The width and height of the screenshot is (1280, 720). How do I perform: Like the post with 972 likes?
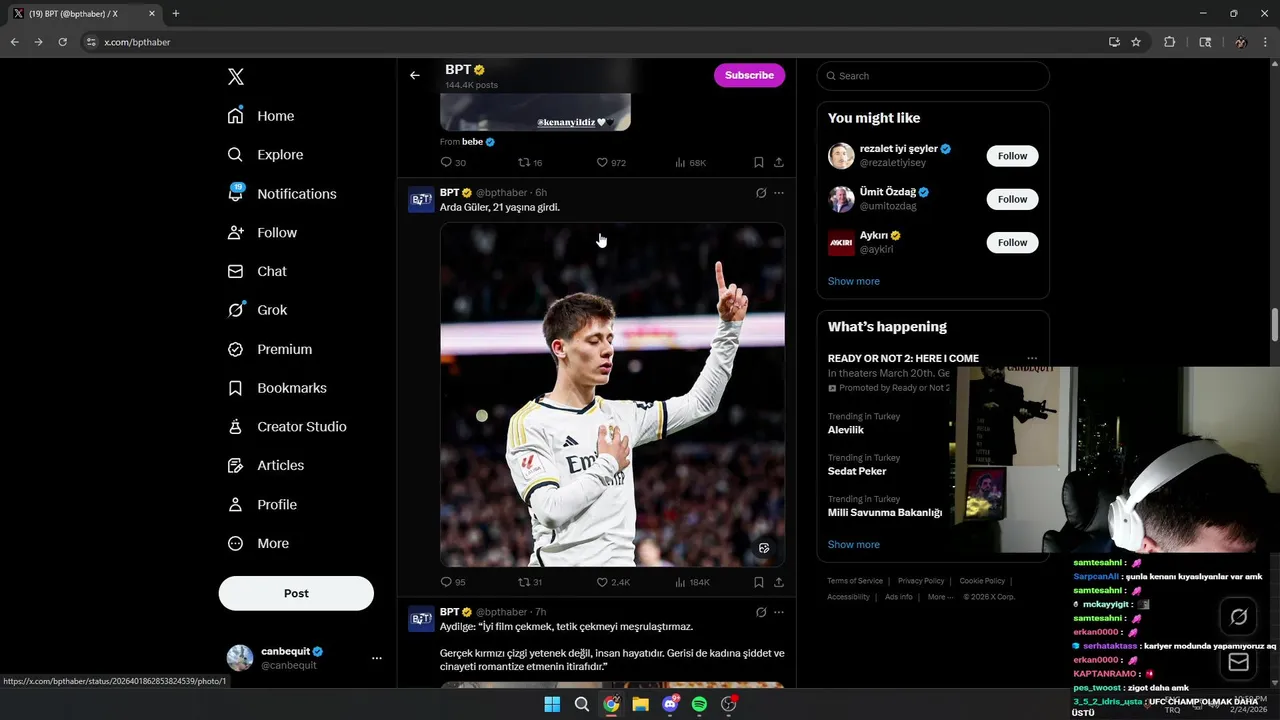pyautogui.click(x=610, y=162)
